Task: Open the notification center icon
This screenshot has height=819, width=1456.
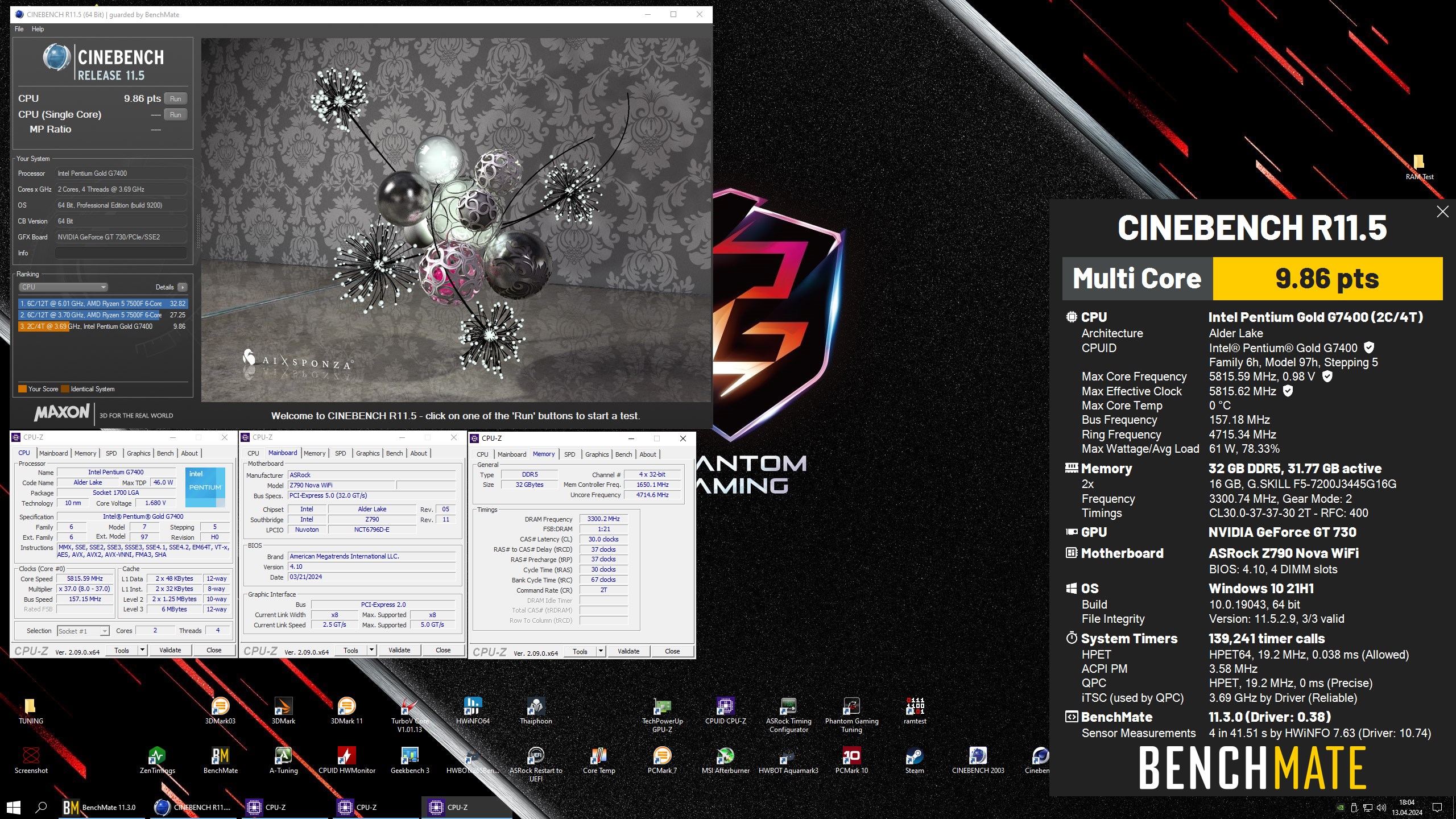Action: [x=1437, y=808]
